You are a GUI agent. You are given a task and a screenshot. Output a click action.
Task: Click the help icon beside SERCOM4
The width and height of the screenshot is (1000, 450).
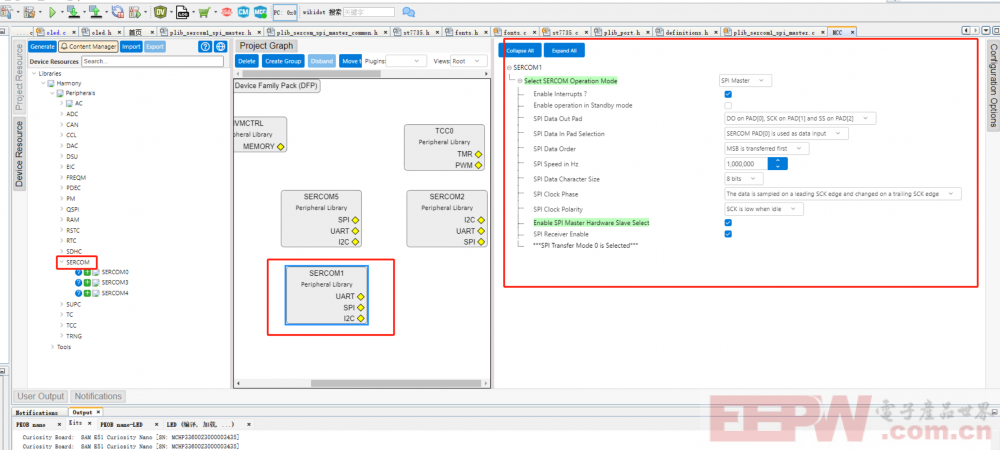point(79,293)
